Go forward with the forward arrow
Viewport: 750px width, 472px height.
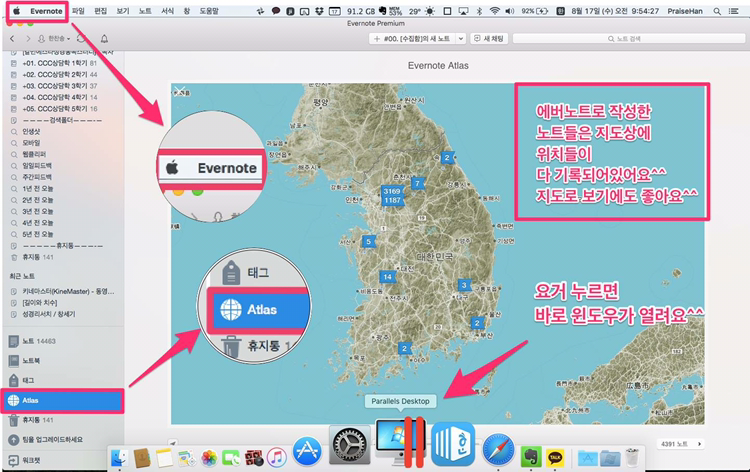point(28,38)
